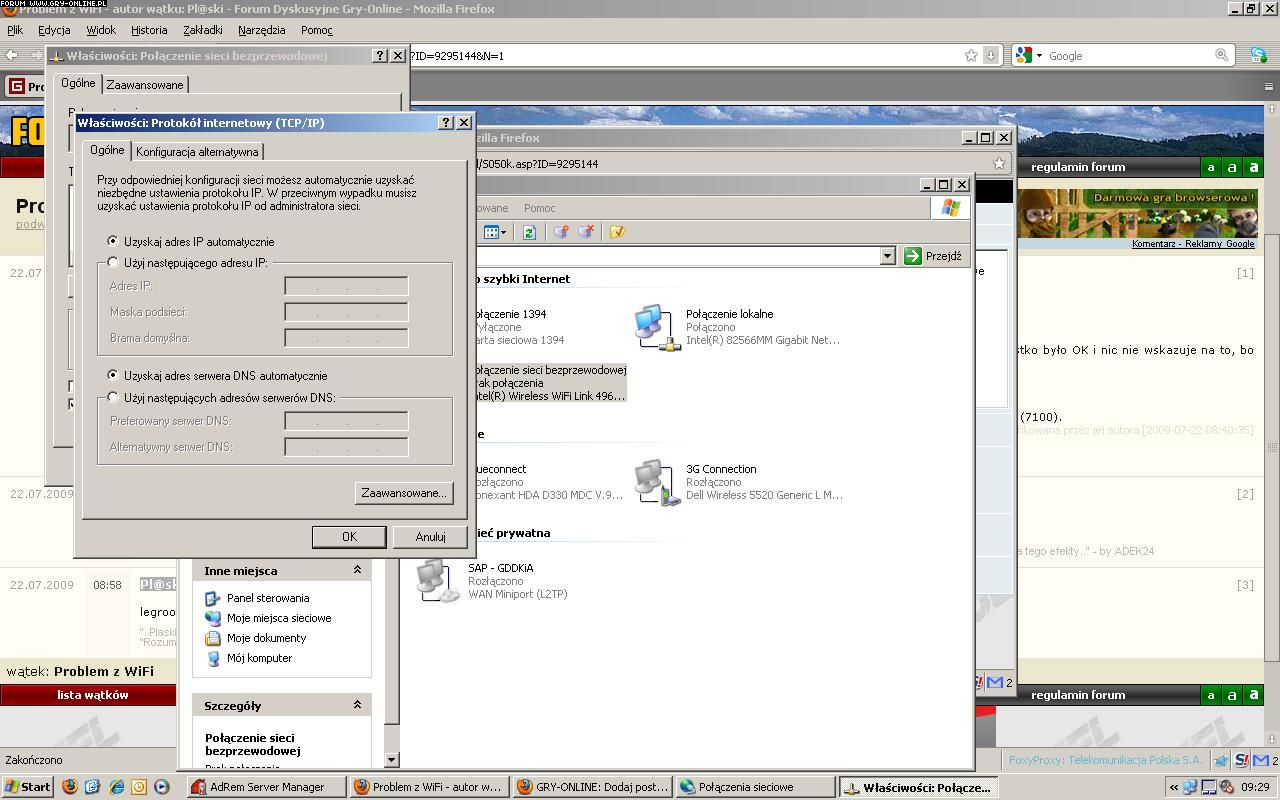Click the help '?' button in TCP/IP dialog
The image size is (1280, 800).
[x=446, y=122]
